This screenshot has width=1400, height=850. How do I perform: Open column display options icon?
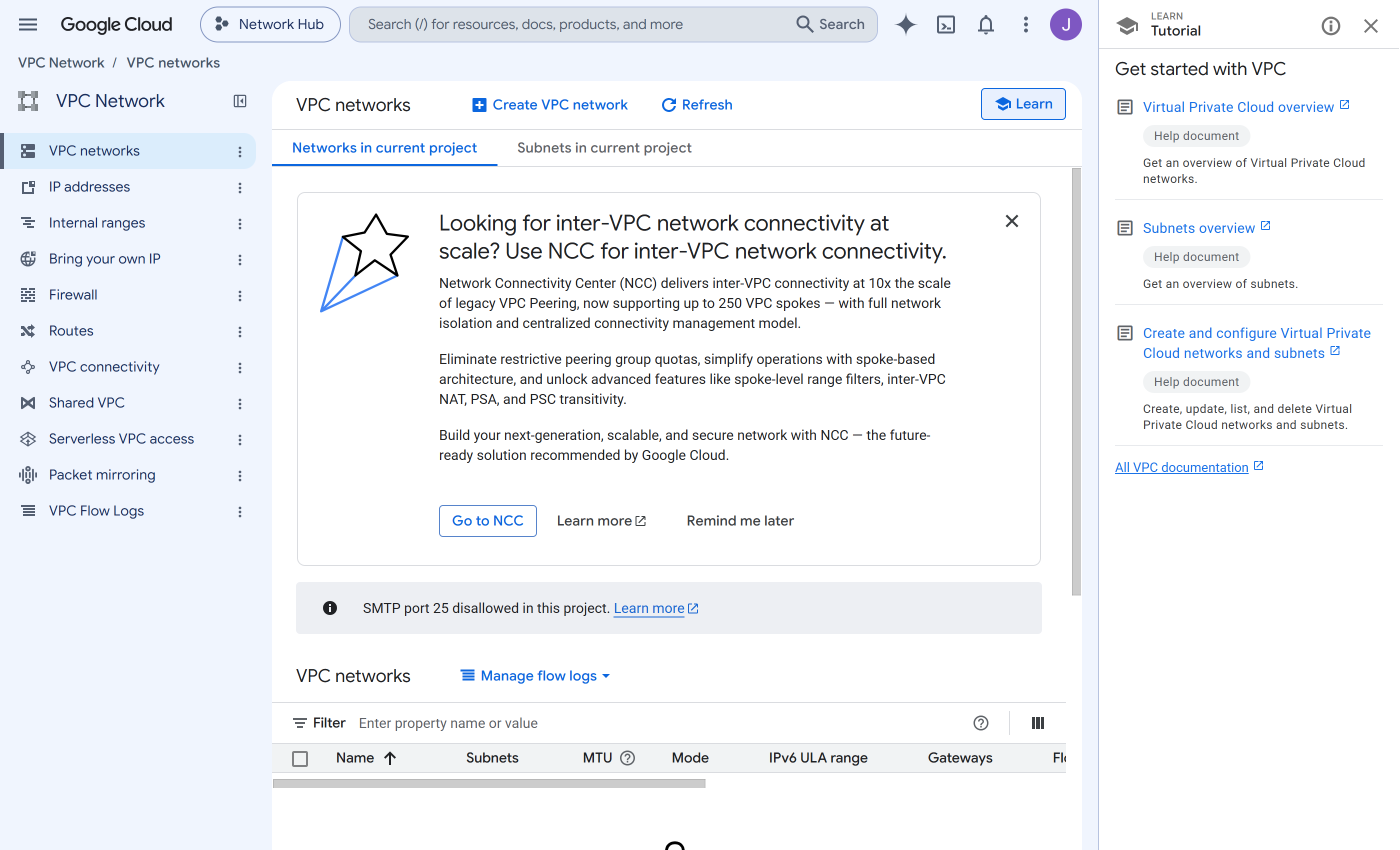click(1037, 722)
